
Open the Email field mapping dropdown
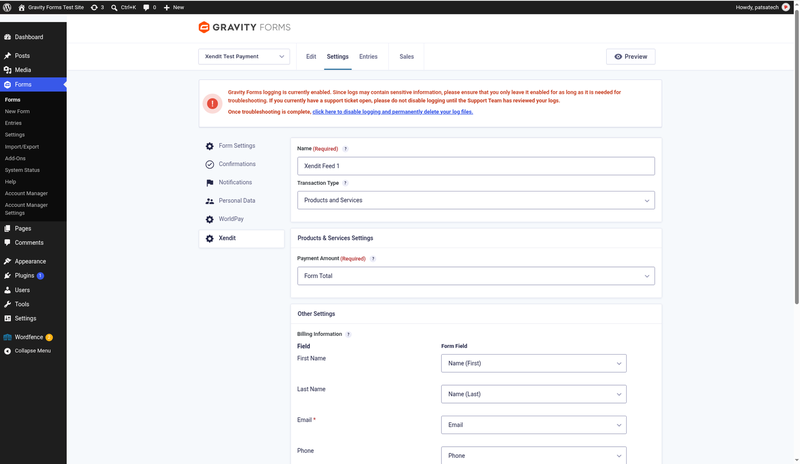(x=534, y=425)
